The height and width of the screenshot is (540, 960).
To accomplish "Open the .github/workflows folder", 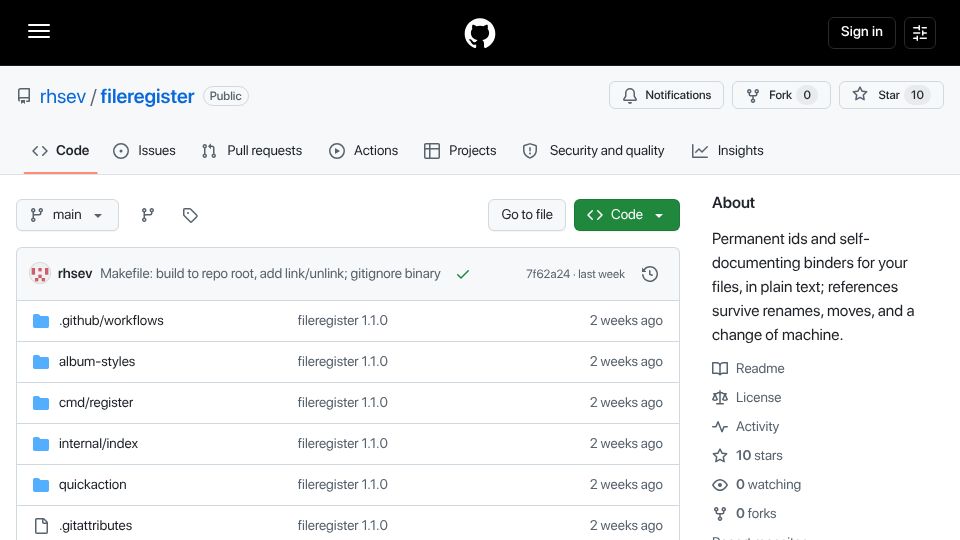I will 111,321.
